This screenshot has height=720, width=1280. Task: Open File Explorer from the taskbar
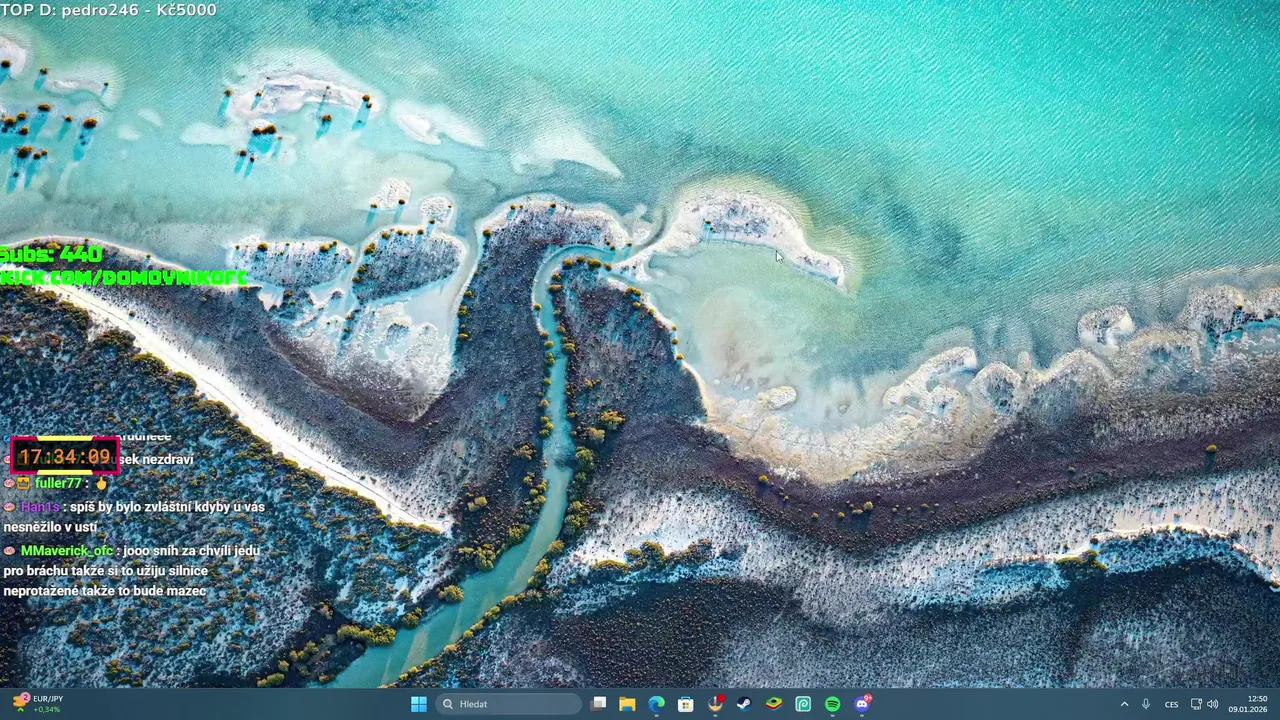click(627, 704)
